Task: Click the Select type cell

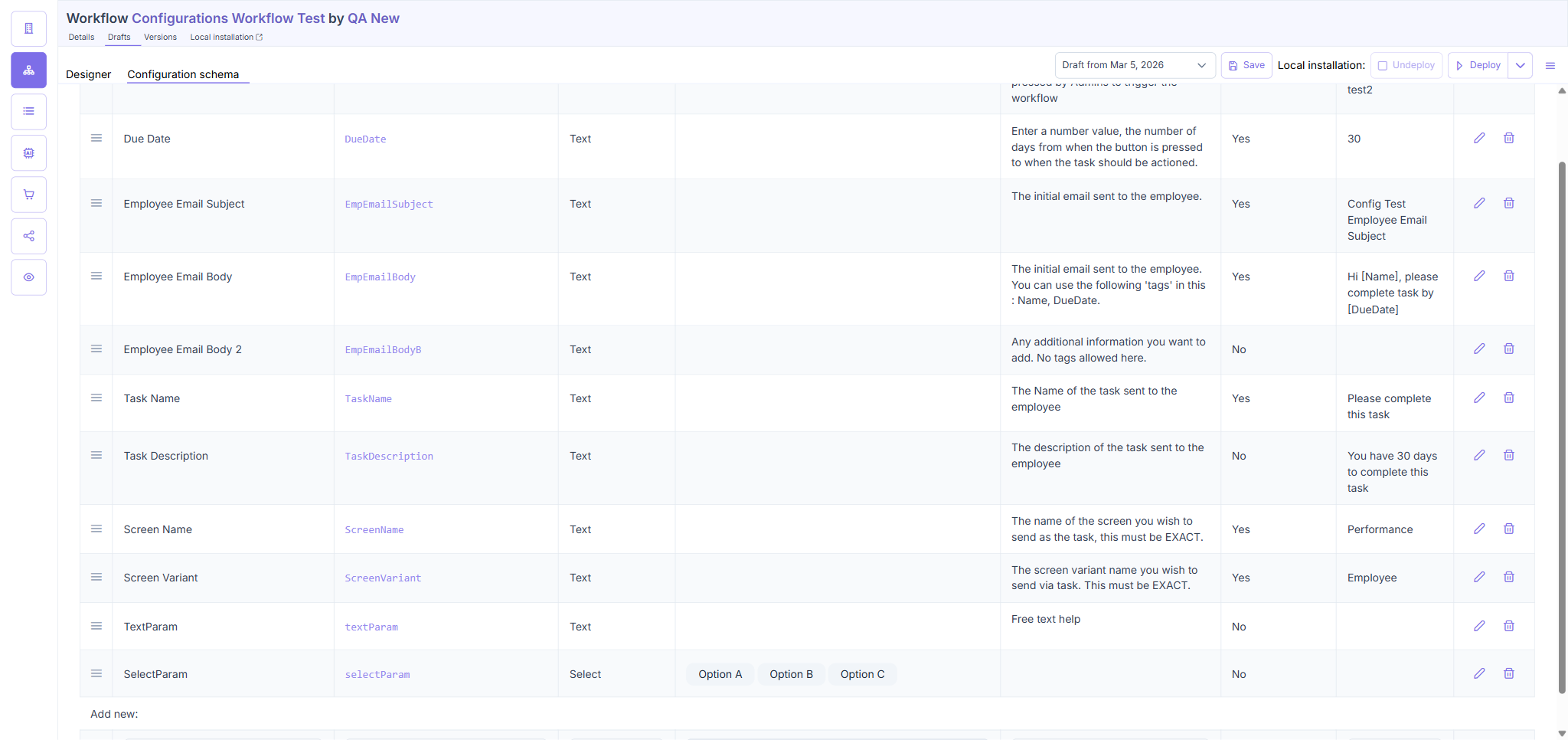Action: pos(585,674)
